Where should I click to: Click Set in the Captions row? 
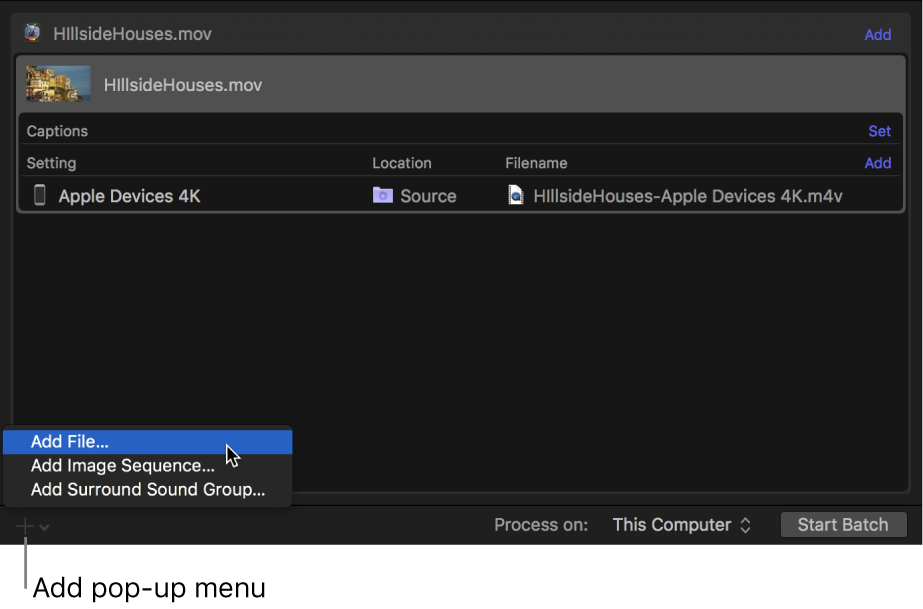click(x=879, y=131)
